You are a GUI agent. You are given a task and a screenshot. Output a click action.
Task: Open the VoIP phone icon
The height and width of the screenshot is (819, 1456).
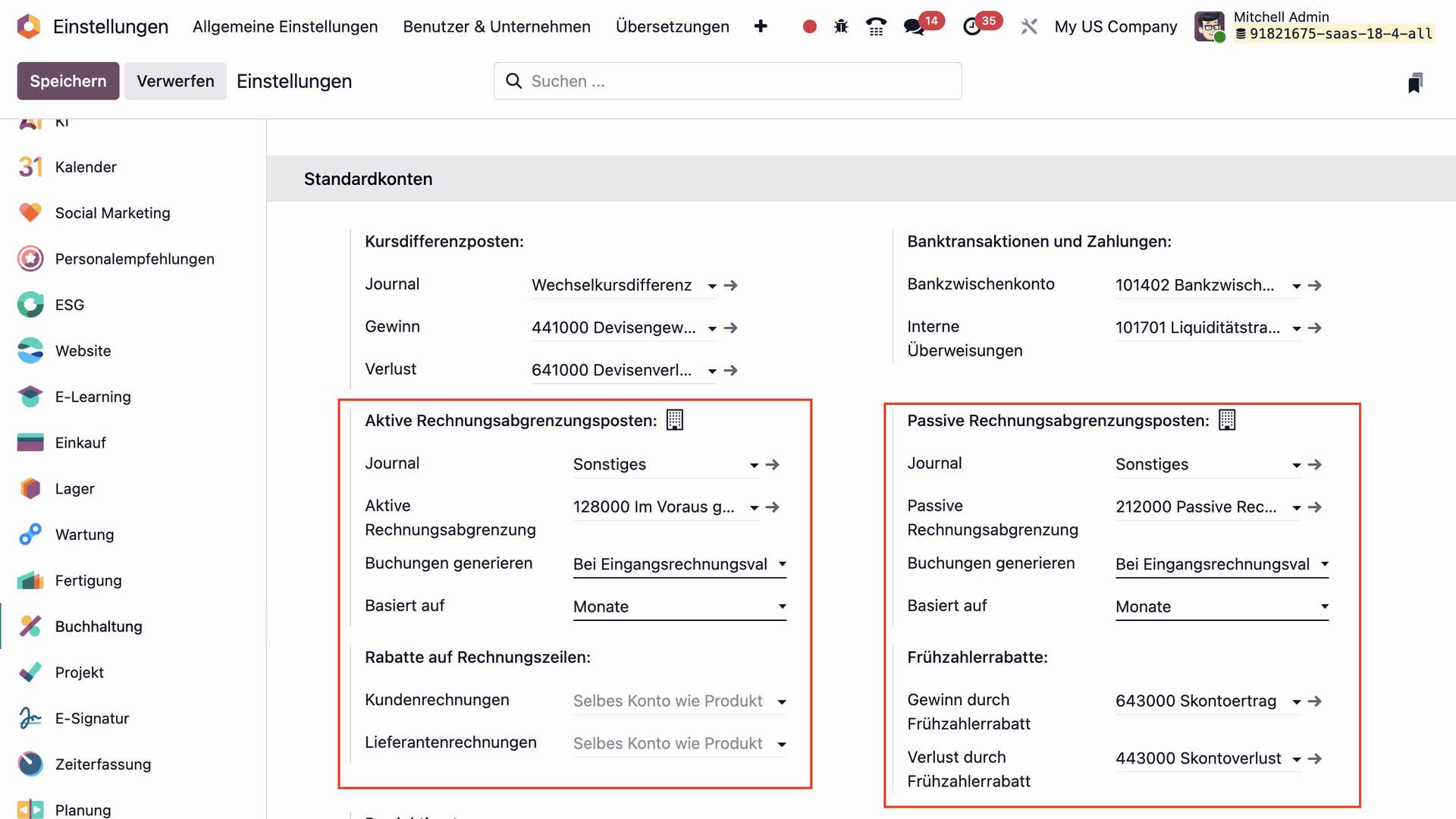(x=876, y=27)
